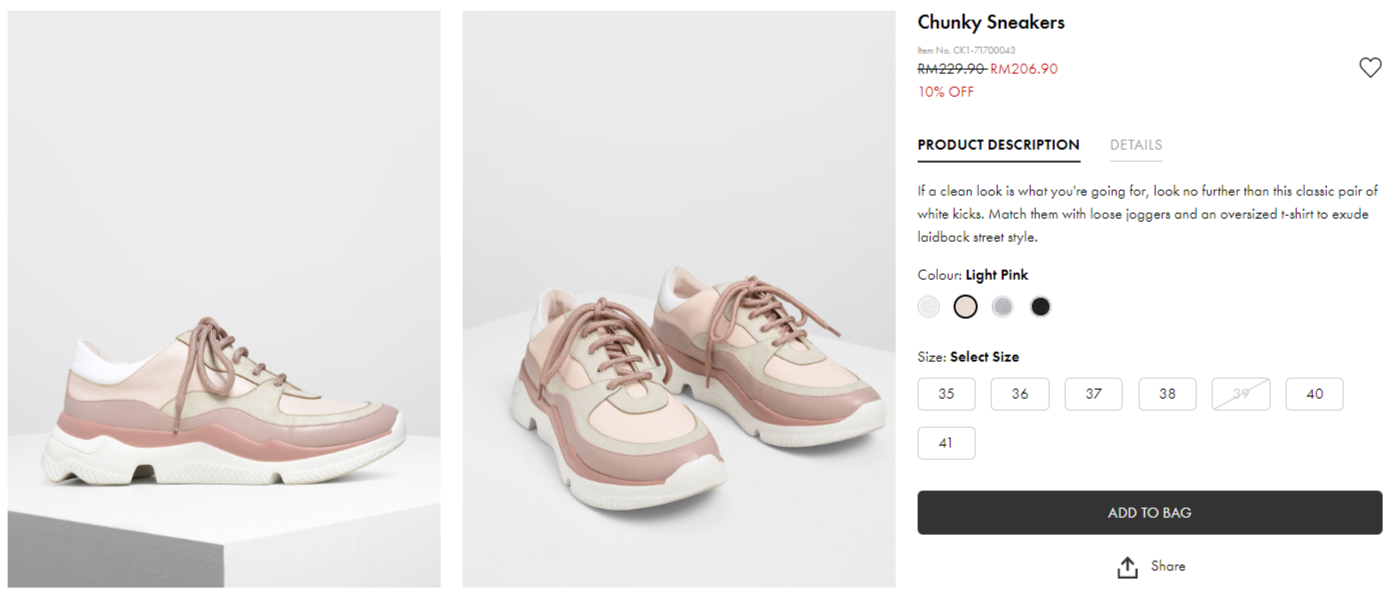This screenshot has width=1391, height=600.
Task: Click the share upload arrow icon
Action: coord(1127,567)
